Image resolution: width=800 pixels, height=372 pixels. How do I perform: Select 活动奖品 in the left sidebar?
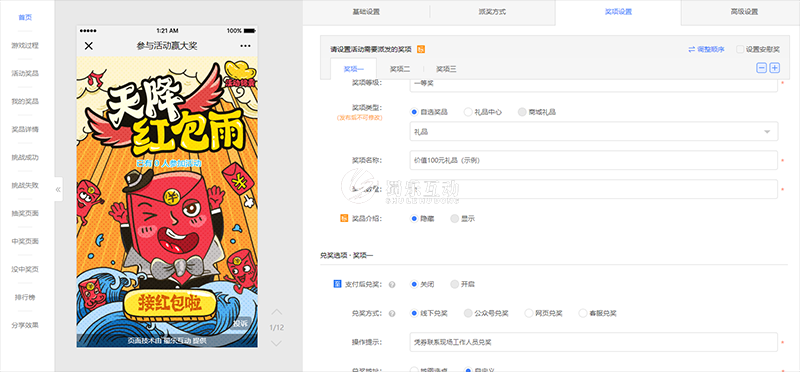click(x=25, y=73)
